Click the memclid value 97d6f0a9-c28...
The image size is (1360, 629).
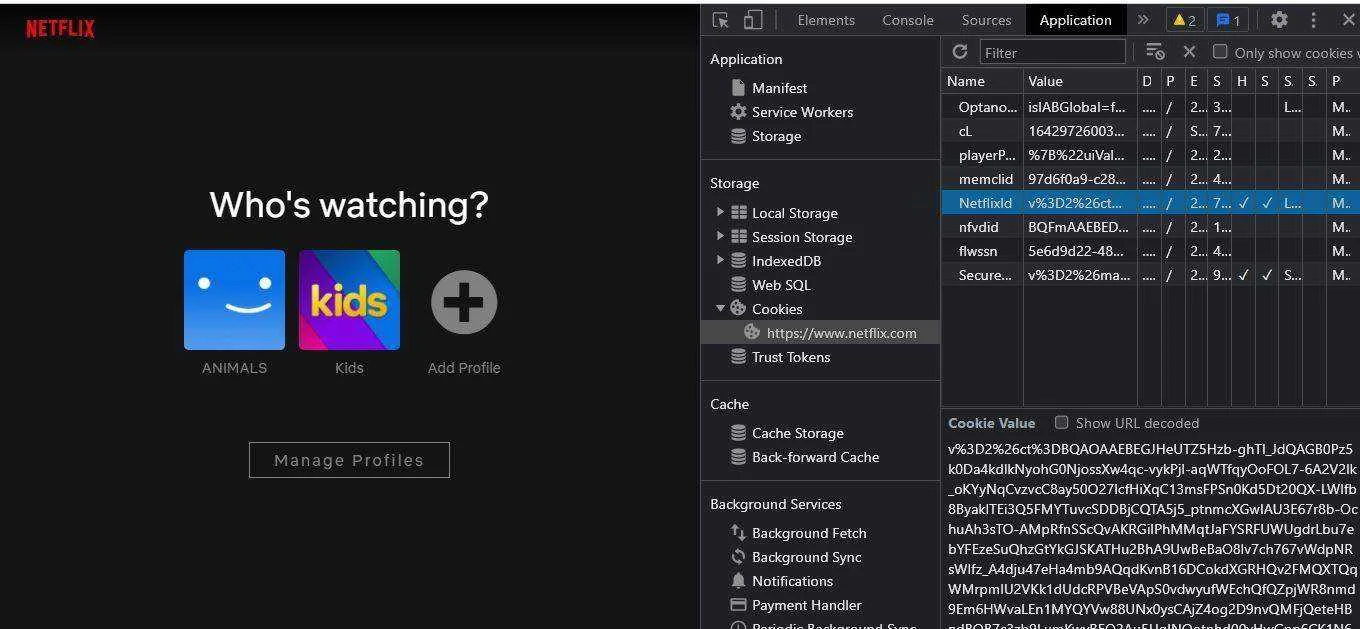(1077, 179)
